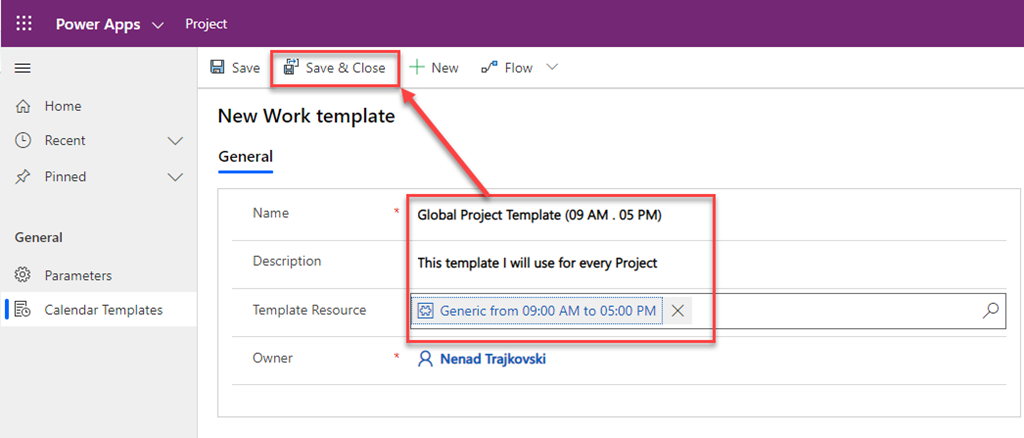Screen dimensions: 1024x438
Task: Create a new record with New
Action: [x=434, y=68]
